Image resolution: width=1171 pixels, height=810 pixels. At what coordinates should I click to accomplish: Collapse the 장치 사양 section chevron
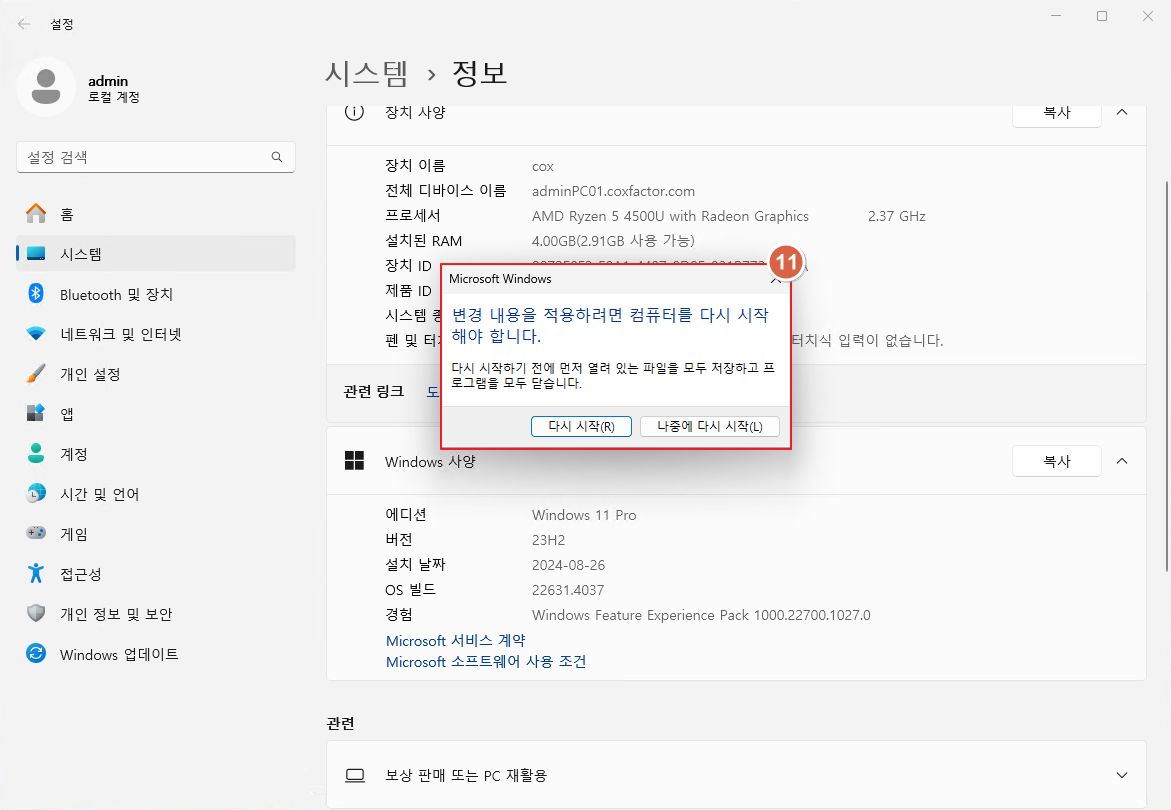coord(1122,112)
